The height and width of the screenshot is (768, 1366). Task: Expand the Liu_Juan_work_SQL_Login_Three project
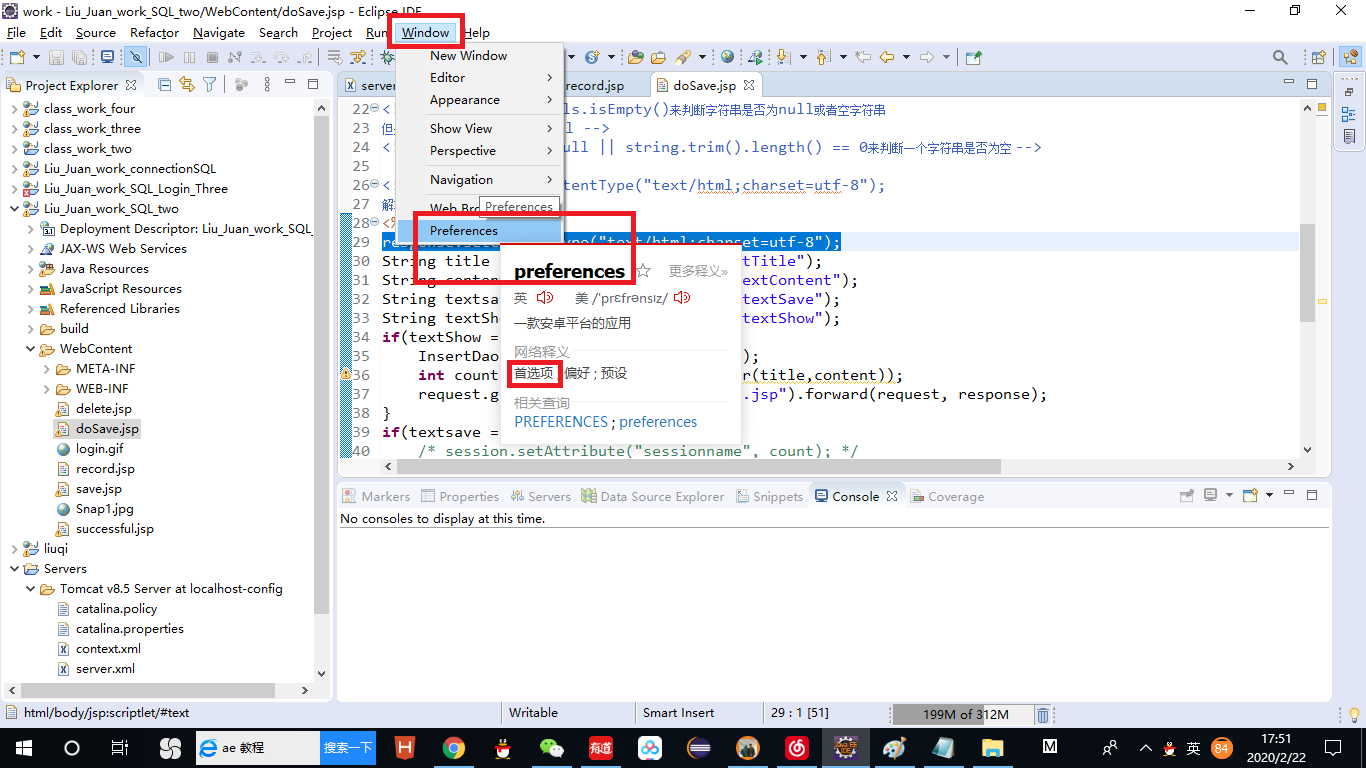pos(14,189)
